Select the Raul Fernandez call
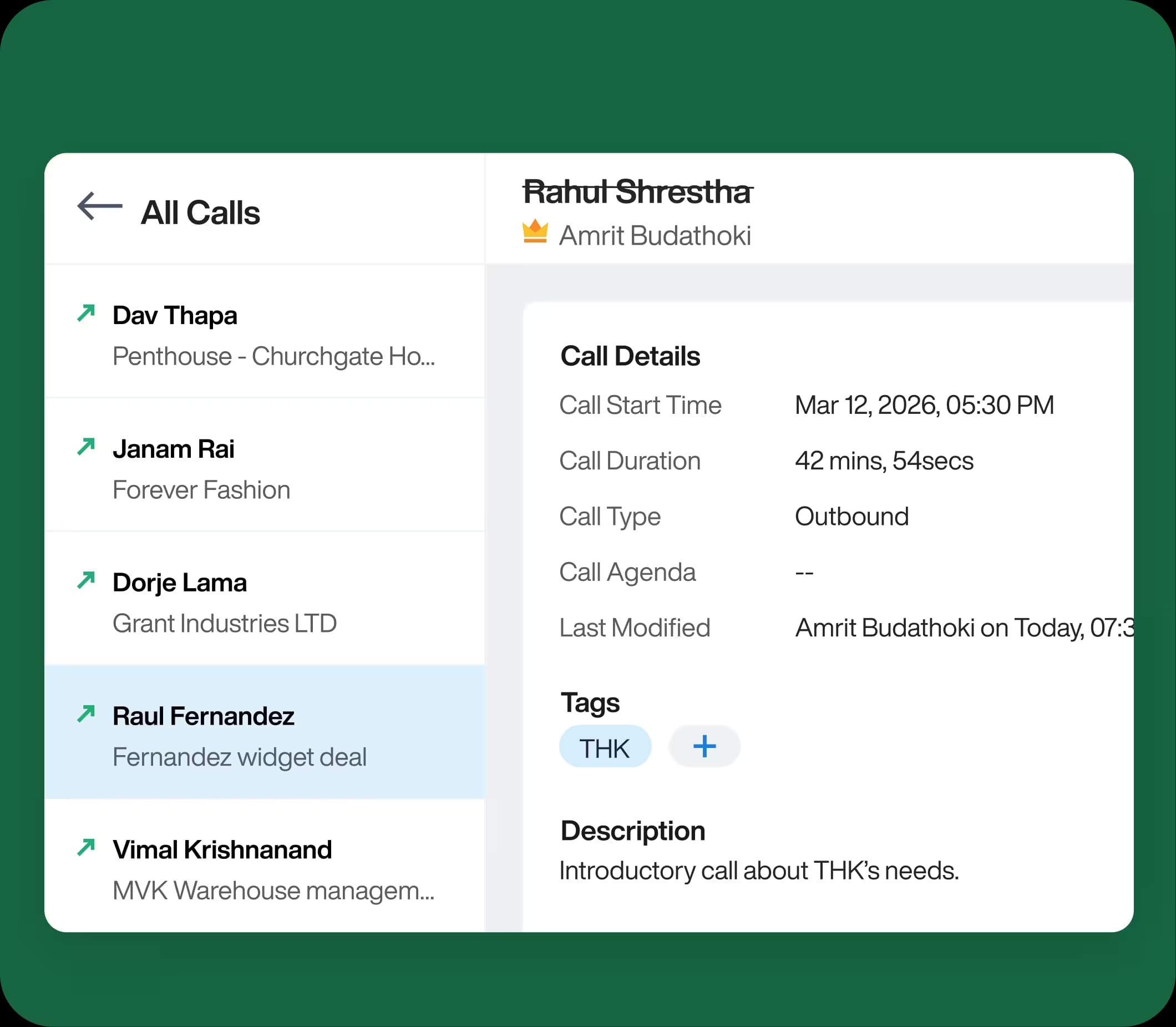 pyautogui.click(x=265, y=732)
